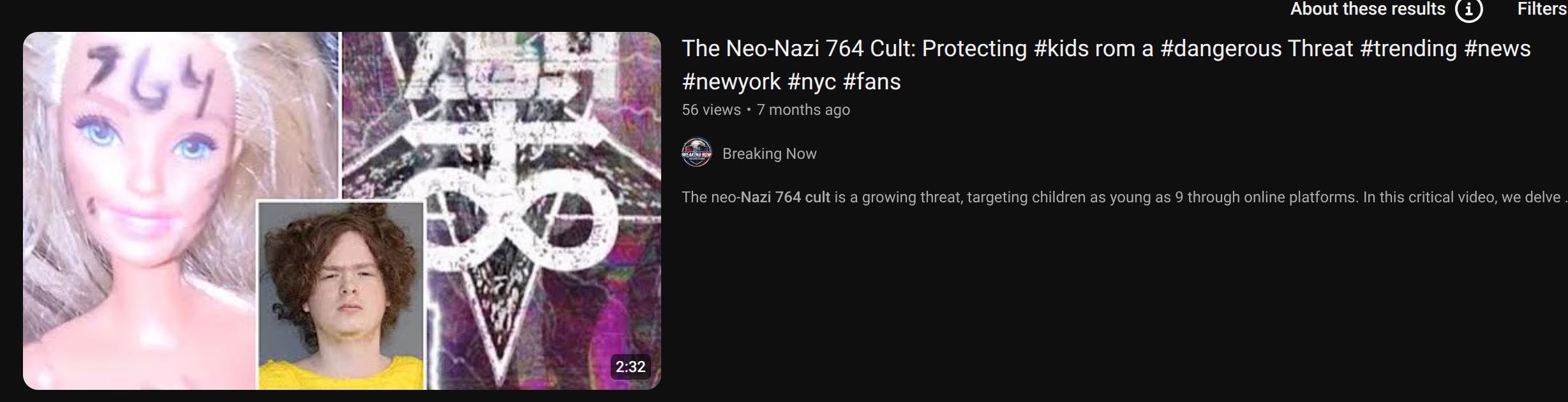This screenshot has height=402, width=1568.
Task: Click the video description snippet text
Action: point(1124,197)
